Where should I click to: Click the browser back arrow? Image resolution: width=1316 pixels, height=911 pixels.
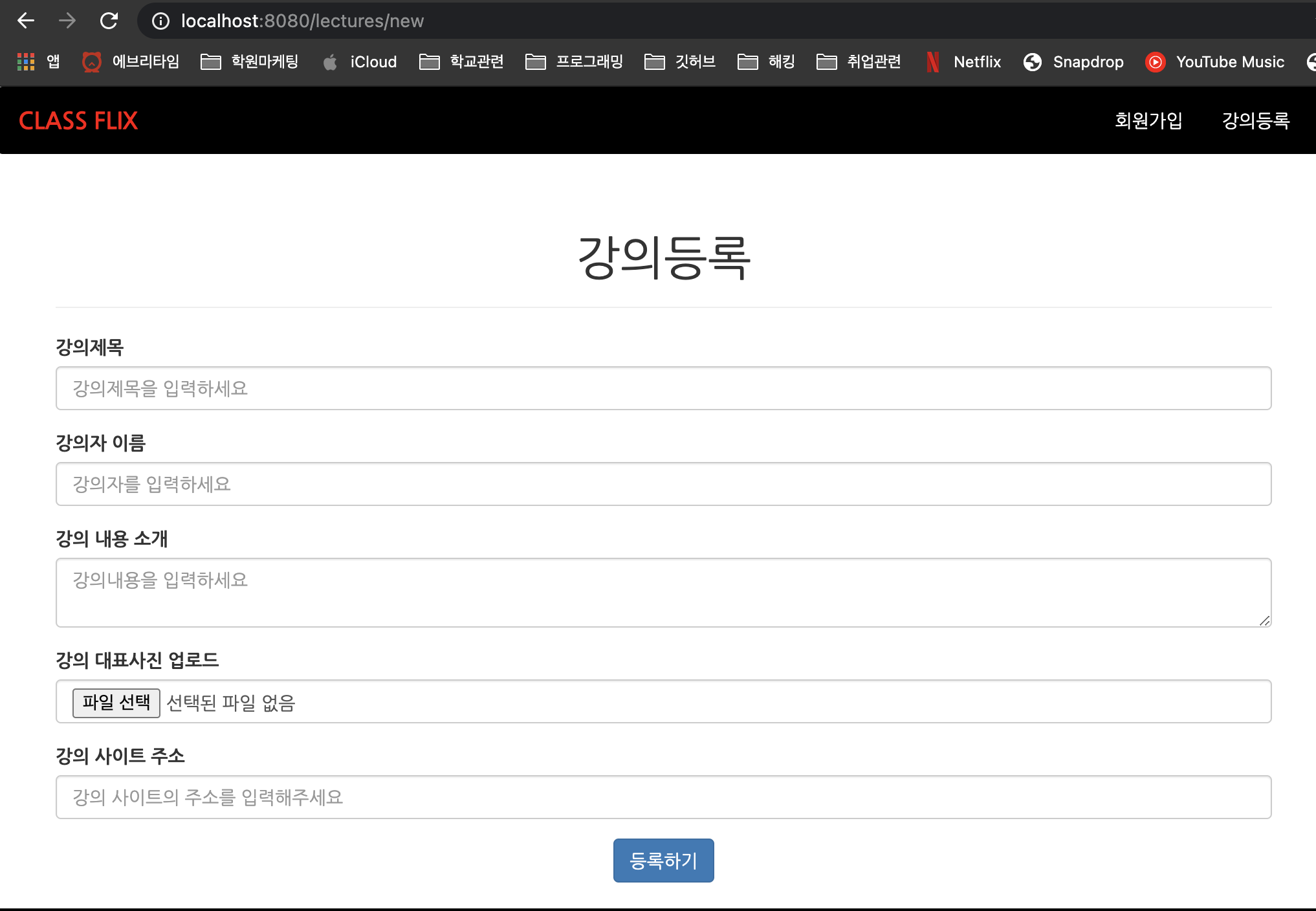click(26, 21)
